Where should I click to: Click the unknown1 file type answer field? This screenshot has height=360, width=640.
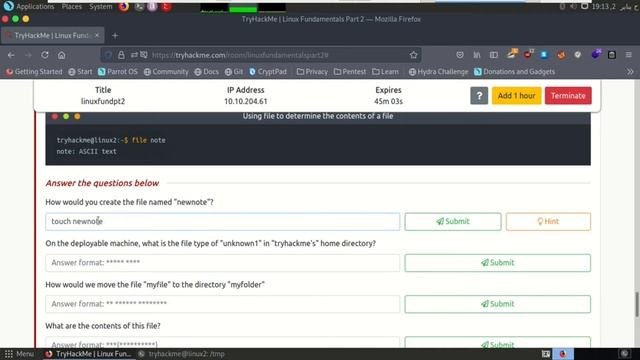coord(222,263)
